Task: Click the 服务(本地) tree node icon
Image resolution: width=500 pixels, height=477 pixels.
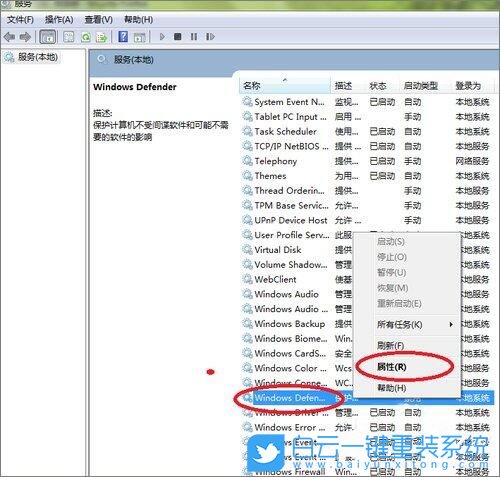Action: pyautogui.click(x=9, y=58)
